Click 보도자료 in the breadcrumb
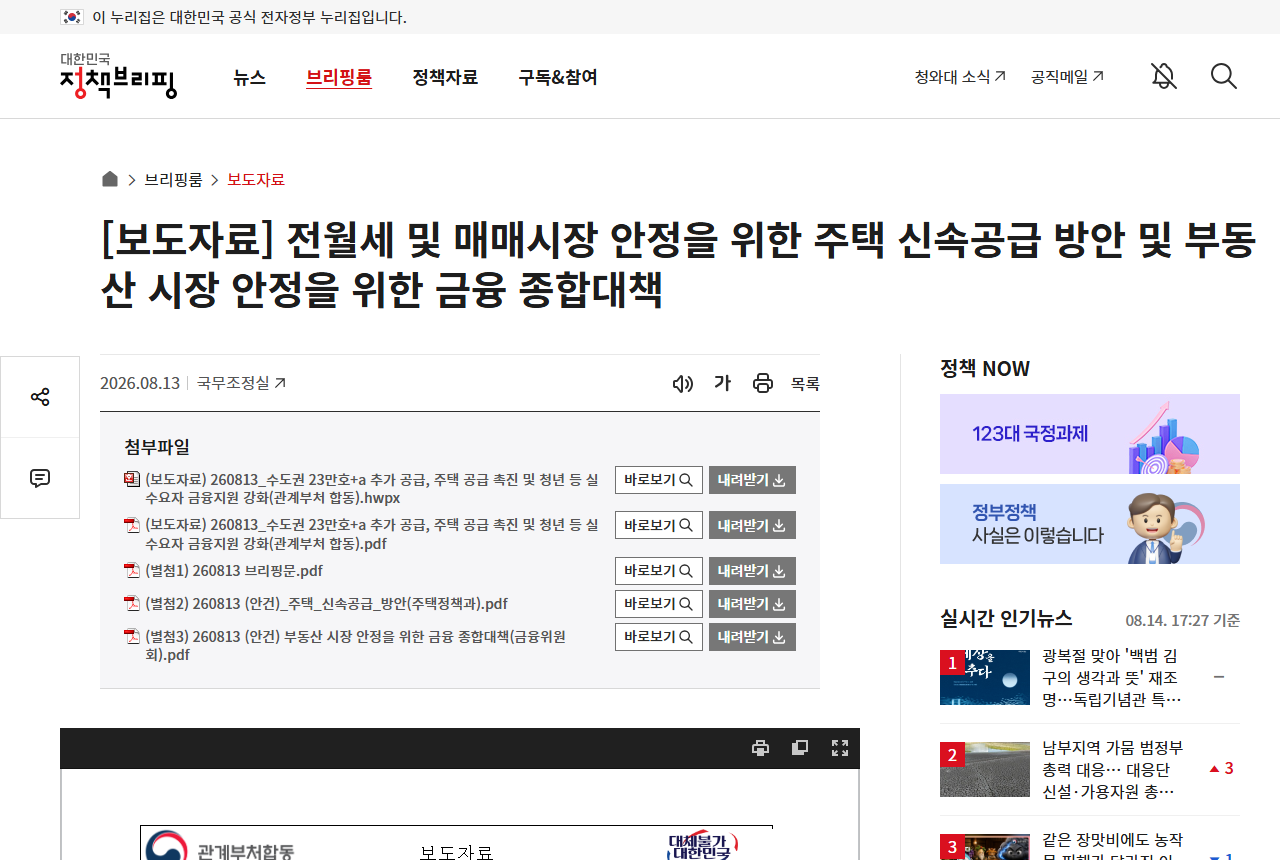The height and width of the screenshot is (860, 1280). pos(256,180)
